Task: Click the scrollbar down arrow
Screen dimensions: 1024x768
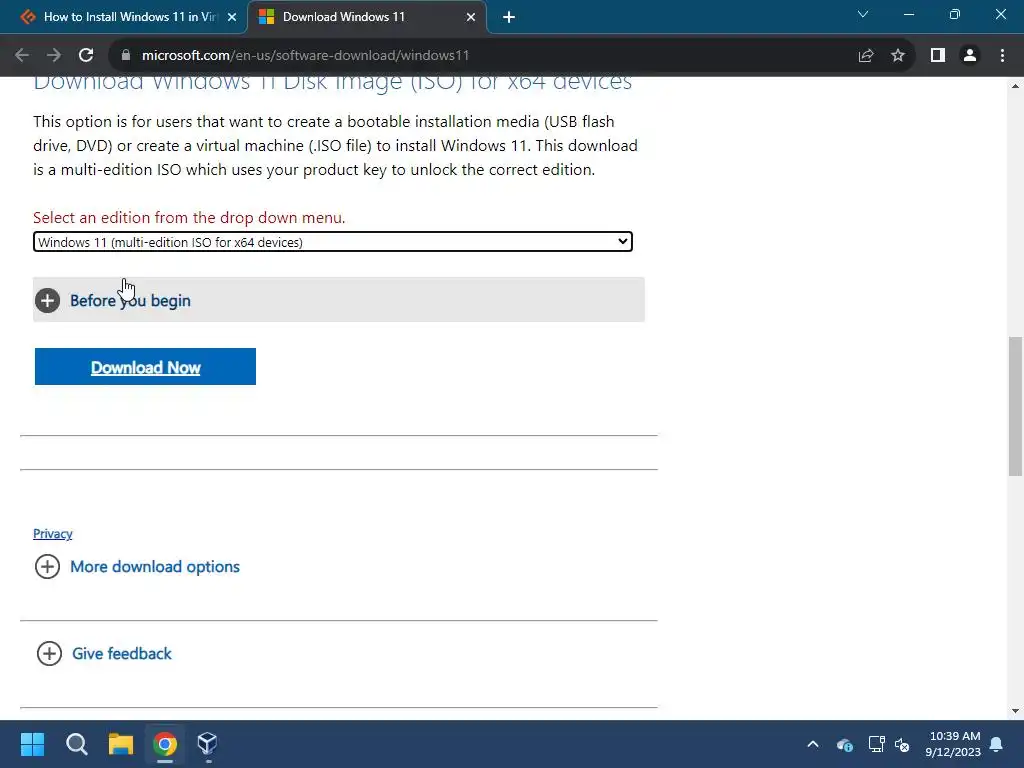Action: point(1016,711)
